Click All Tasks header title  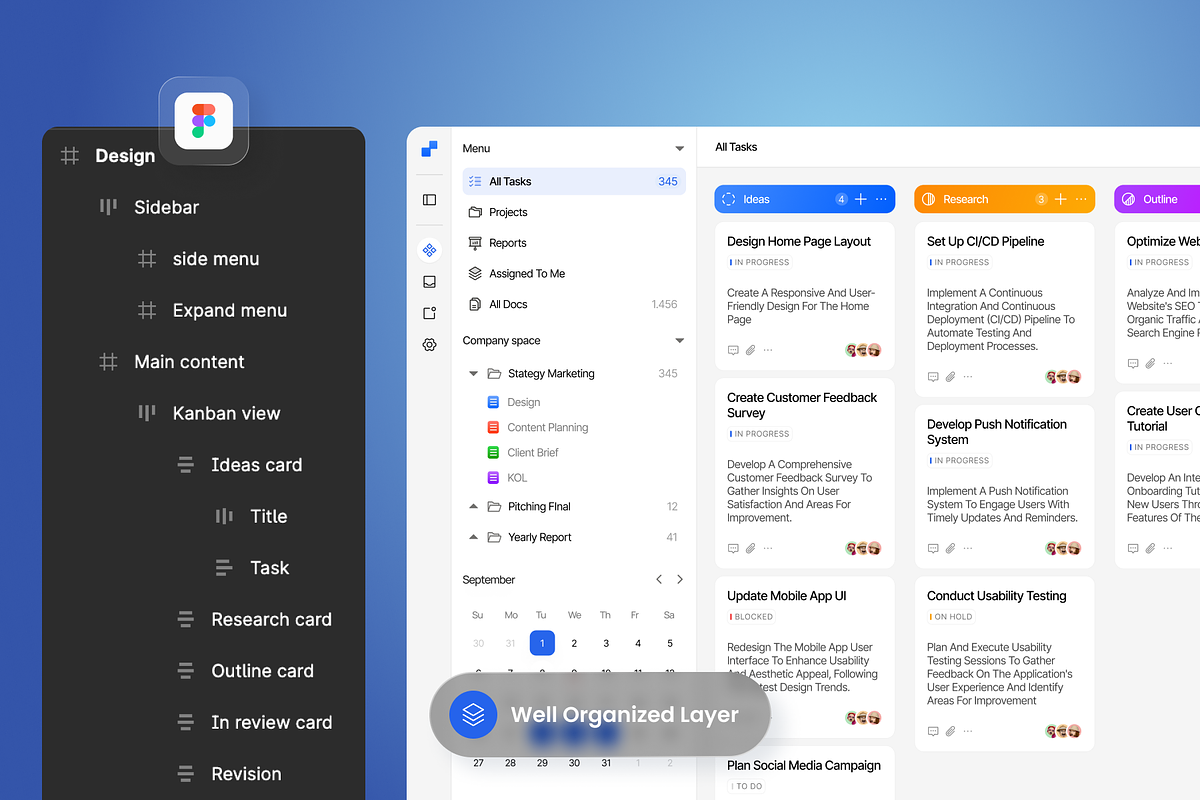[736, 147]
